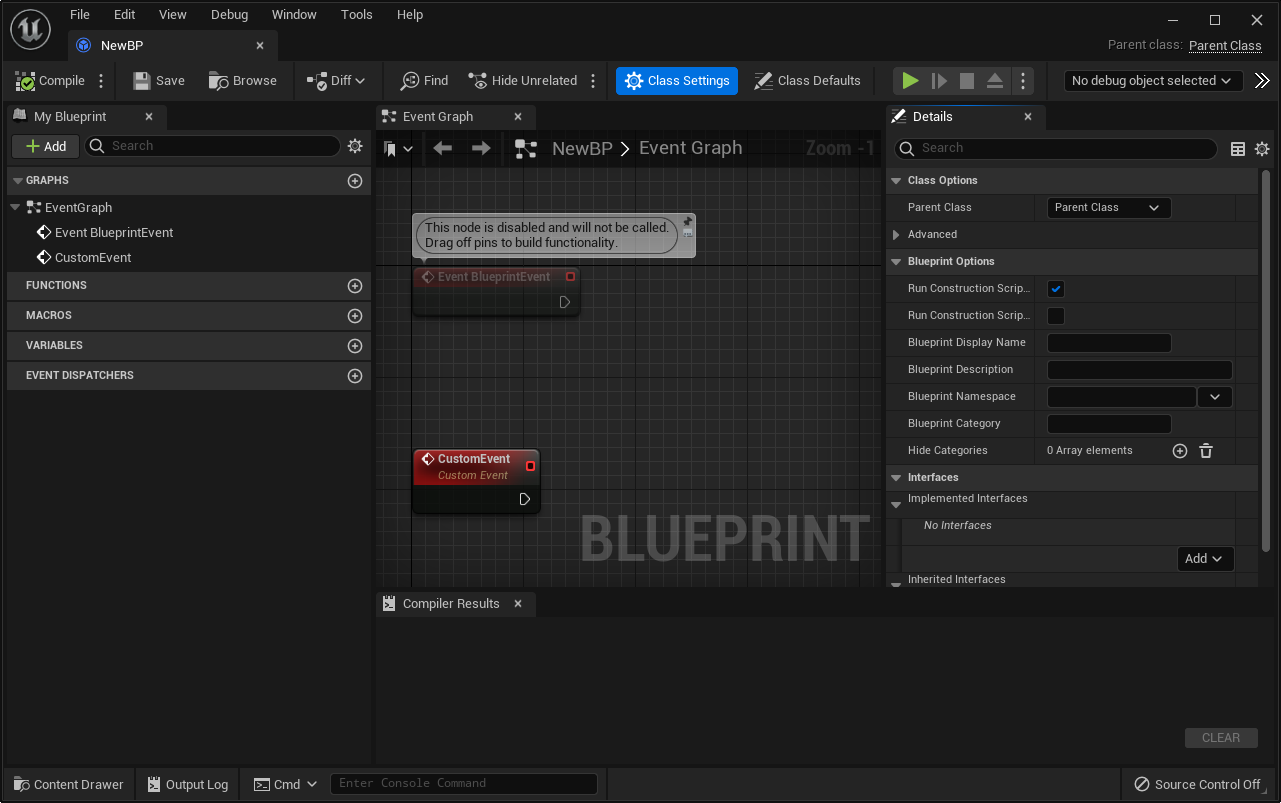Toggle Hide Unrelated nodes

(522, 81)
